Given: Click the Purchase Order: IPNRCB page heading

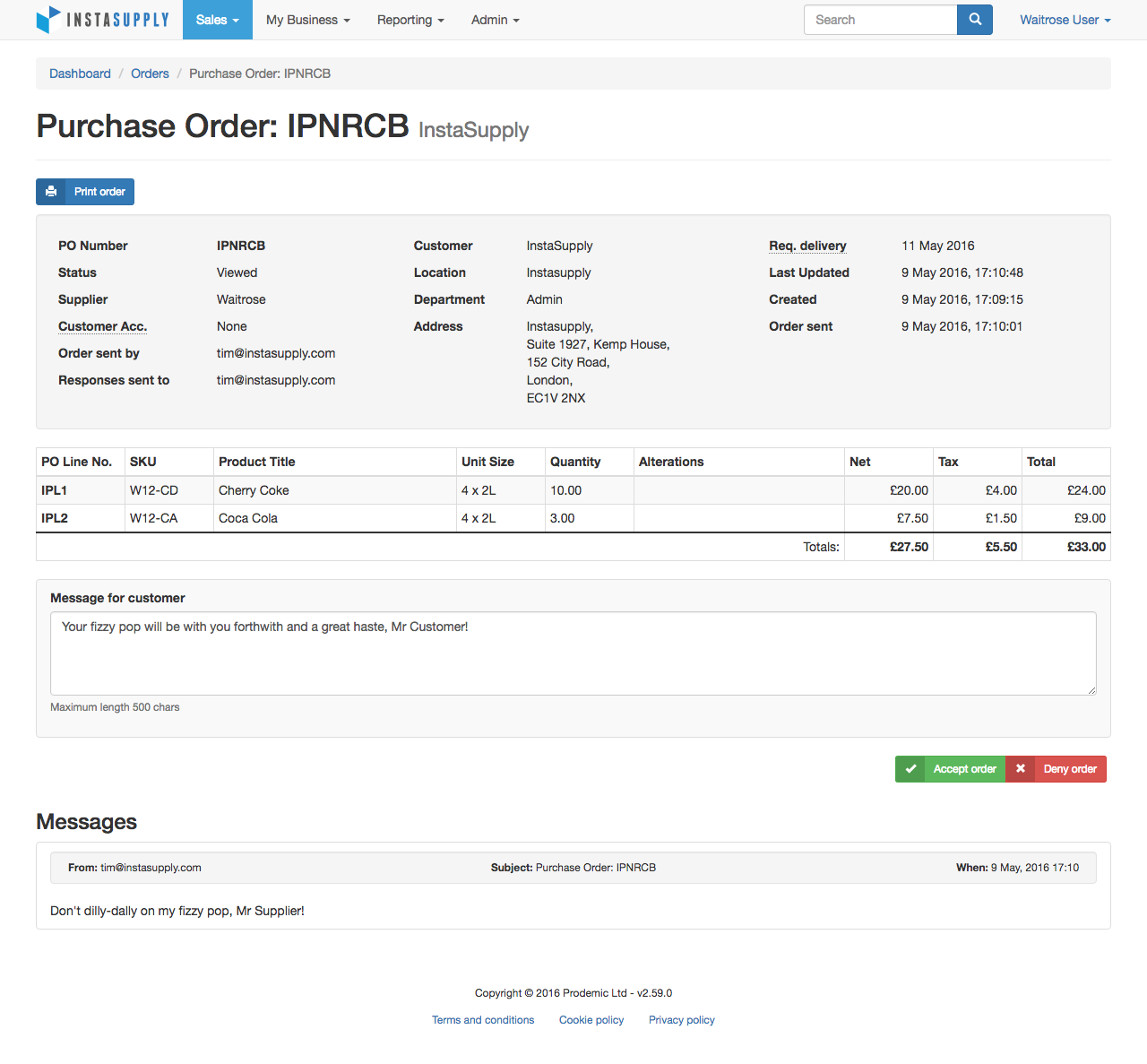Looking at the screenshot, I should tap(222, 126).
